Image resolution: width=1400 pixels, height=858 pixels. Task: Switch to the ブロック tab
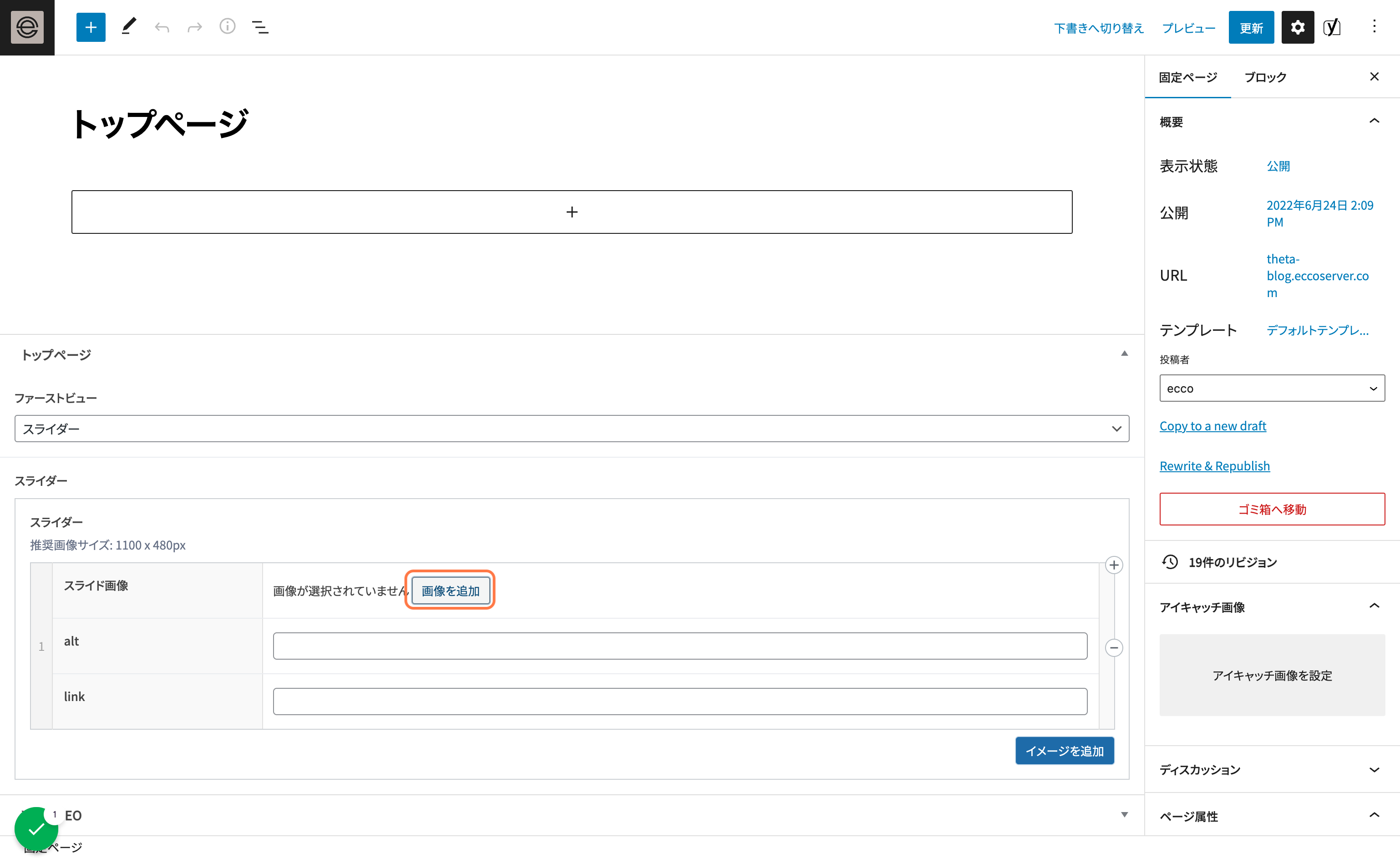(x=1265, y=77)
